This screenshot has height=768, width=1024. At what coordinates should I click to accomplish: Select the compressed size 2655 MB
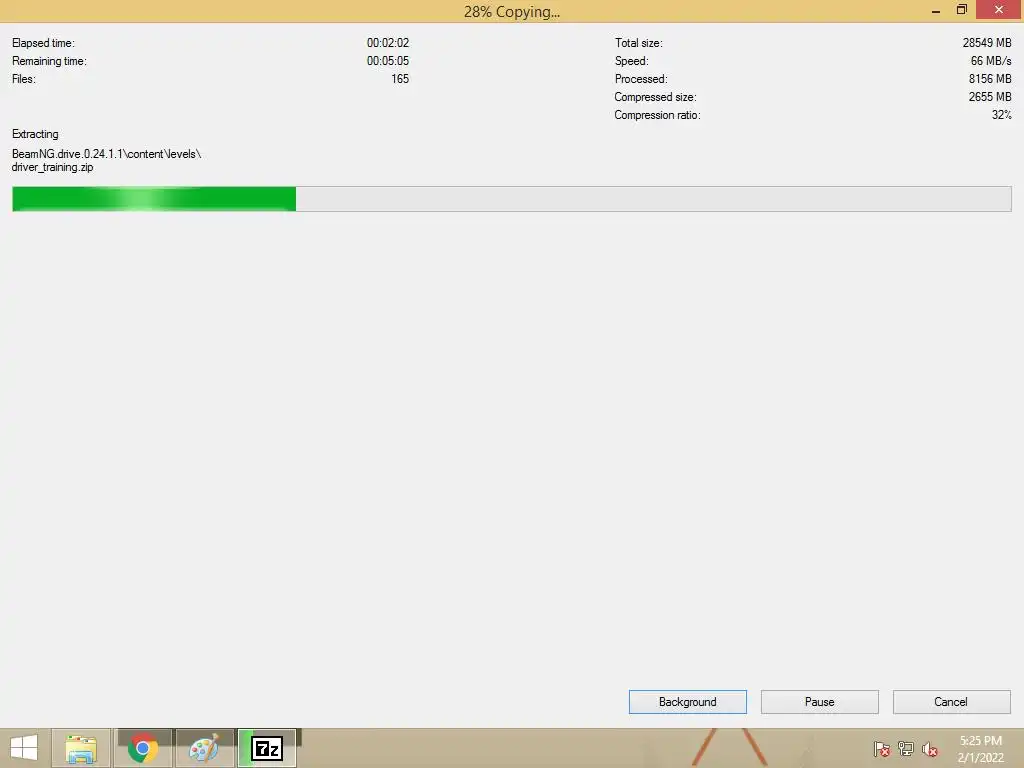pyautogui.click(x=990, y=97)
